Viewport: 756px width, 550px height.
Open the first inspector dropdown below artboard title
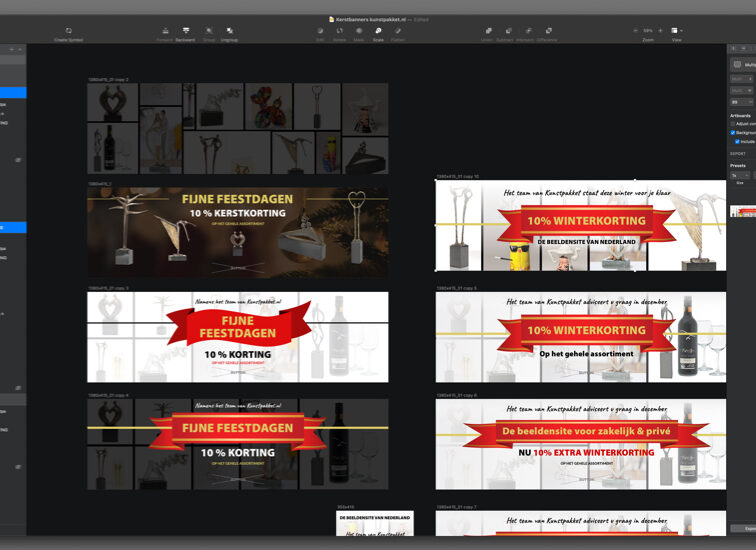742,79
